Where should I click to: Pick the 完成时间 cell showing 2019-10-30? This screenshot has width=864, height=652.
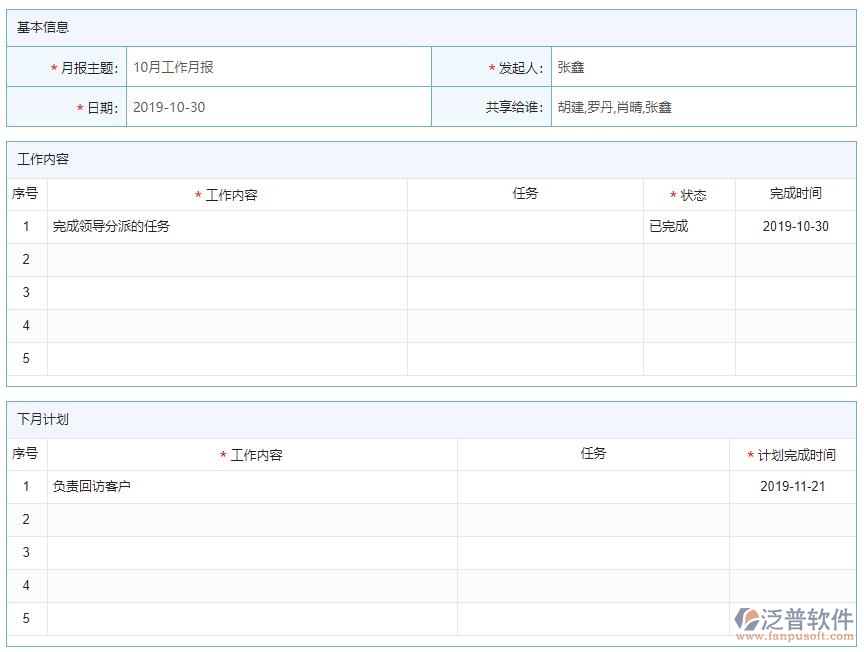[795, 226]
